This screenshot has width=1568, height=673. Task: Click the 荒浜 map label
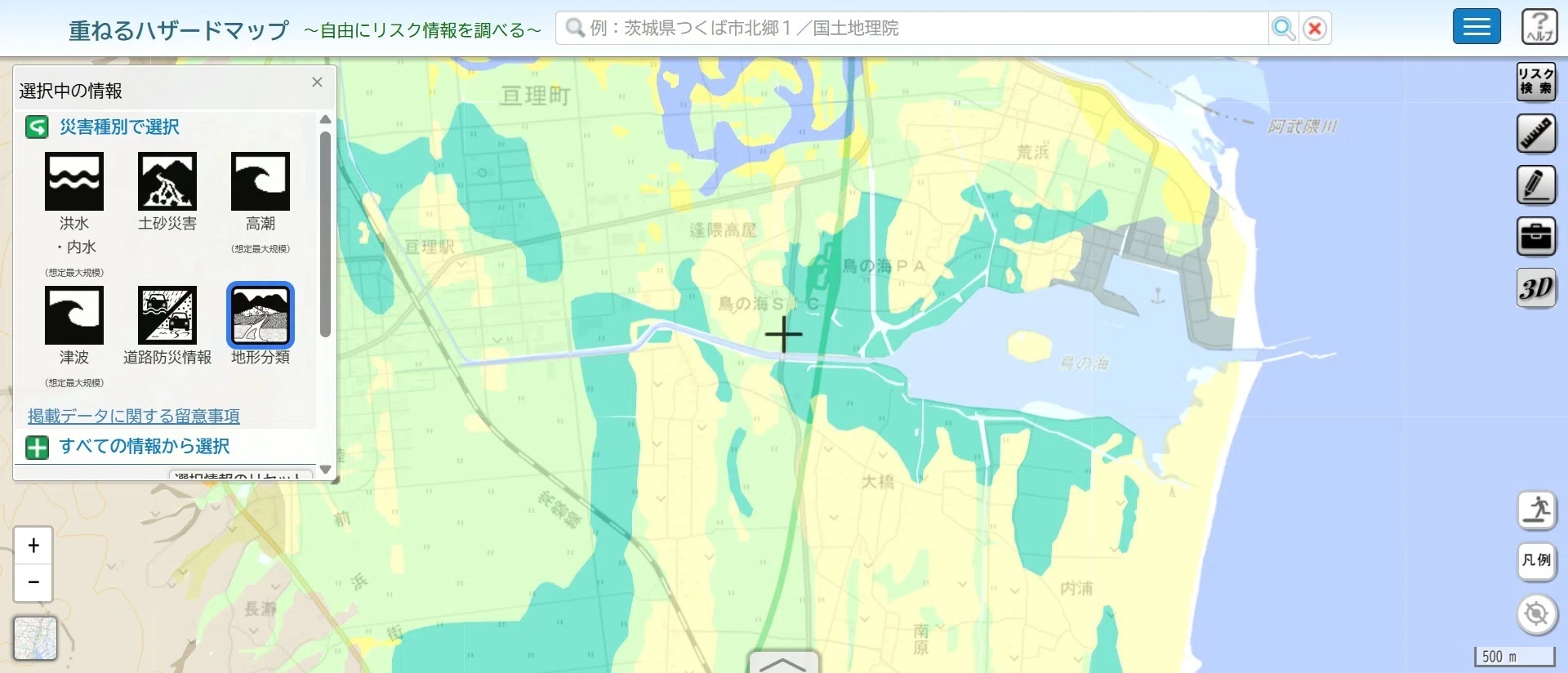pyautogui.click(x=1032, y=152)
